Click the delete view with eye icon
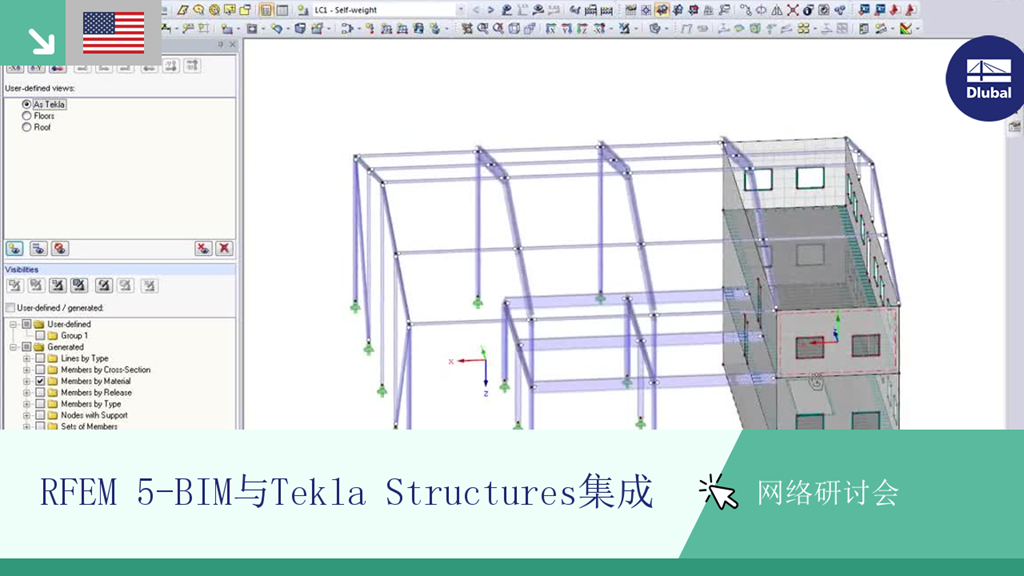This screenshot has width=1024, height=576. pos(203,248)
